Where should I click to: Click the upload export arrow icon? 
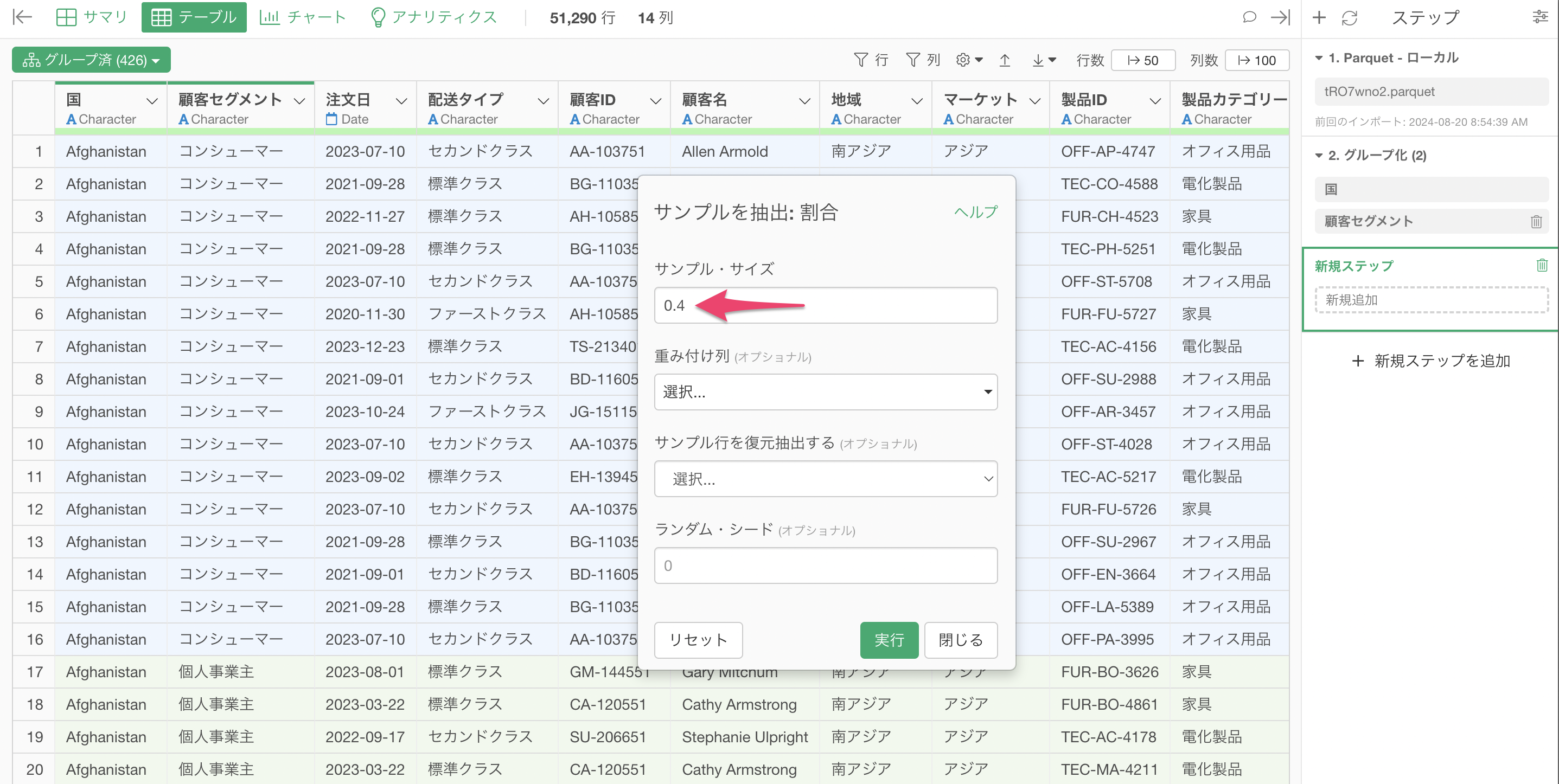click(1005, 60)
